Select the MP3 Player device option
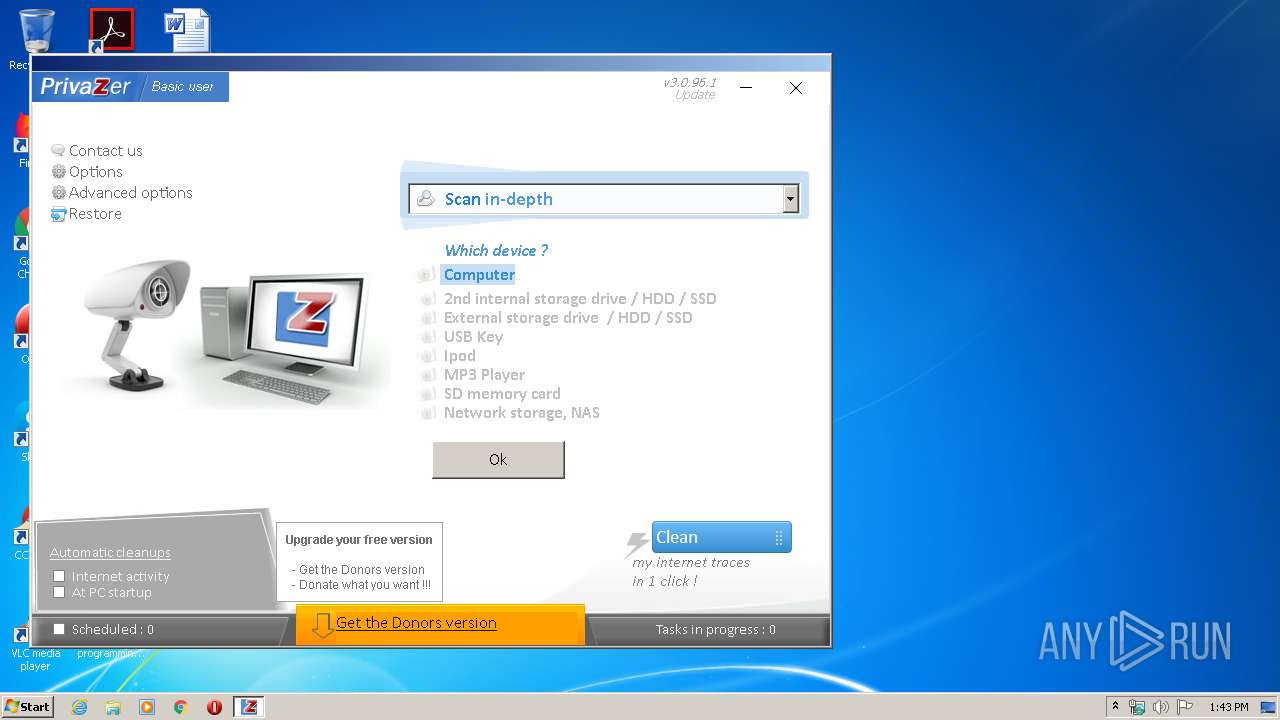 point(484,375)
